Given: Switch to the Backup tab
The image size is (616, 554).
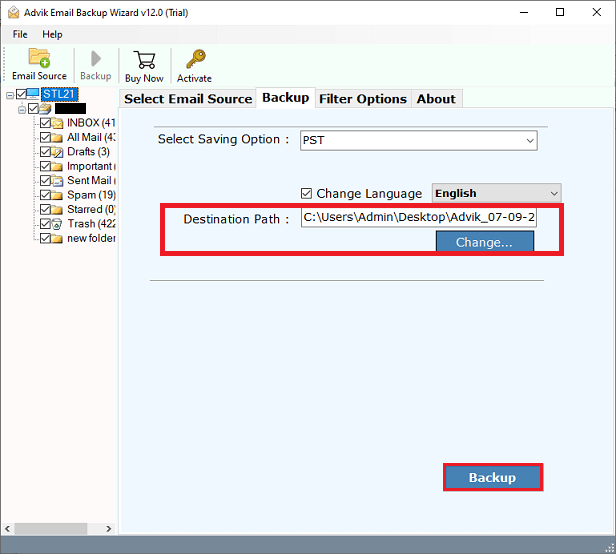Looking at the screenshot, I should (286, 98).
